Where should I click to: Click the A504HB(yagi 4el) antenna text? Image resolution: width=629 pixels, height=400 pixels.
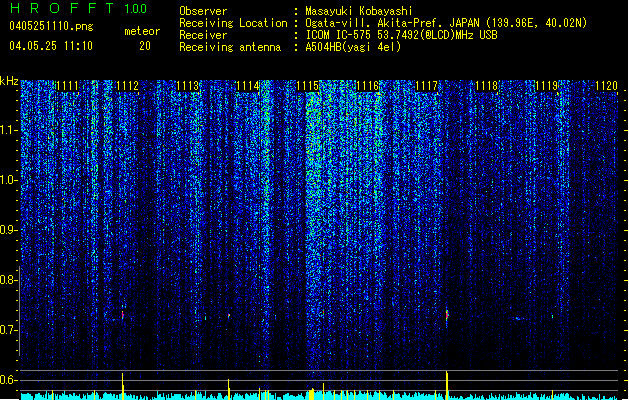tap(353, 47)
